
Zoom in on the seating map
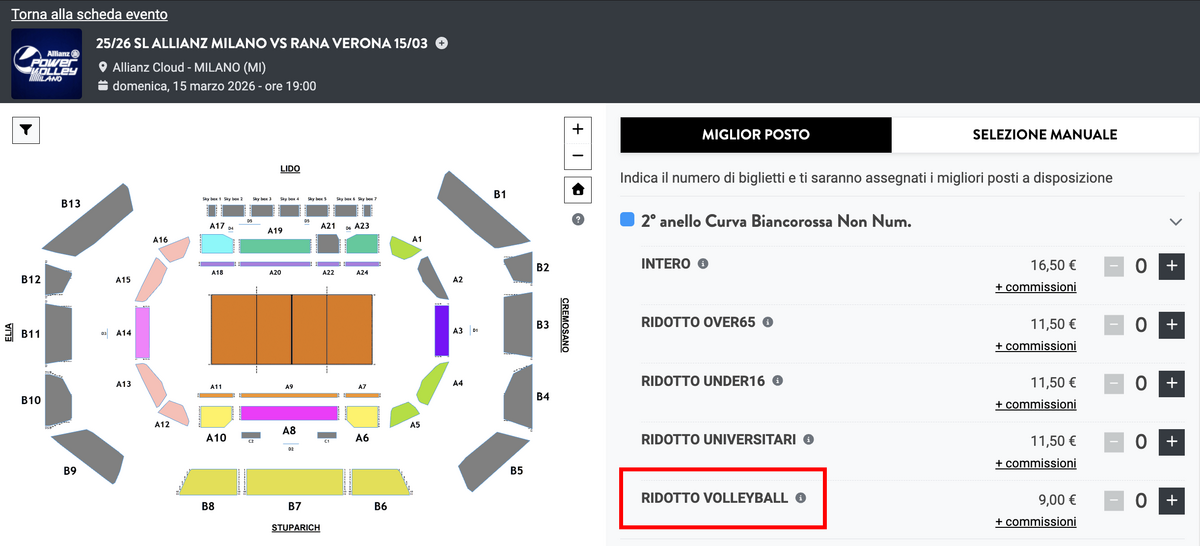578,130
